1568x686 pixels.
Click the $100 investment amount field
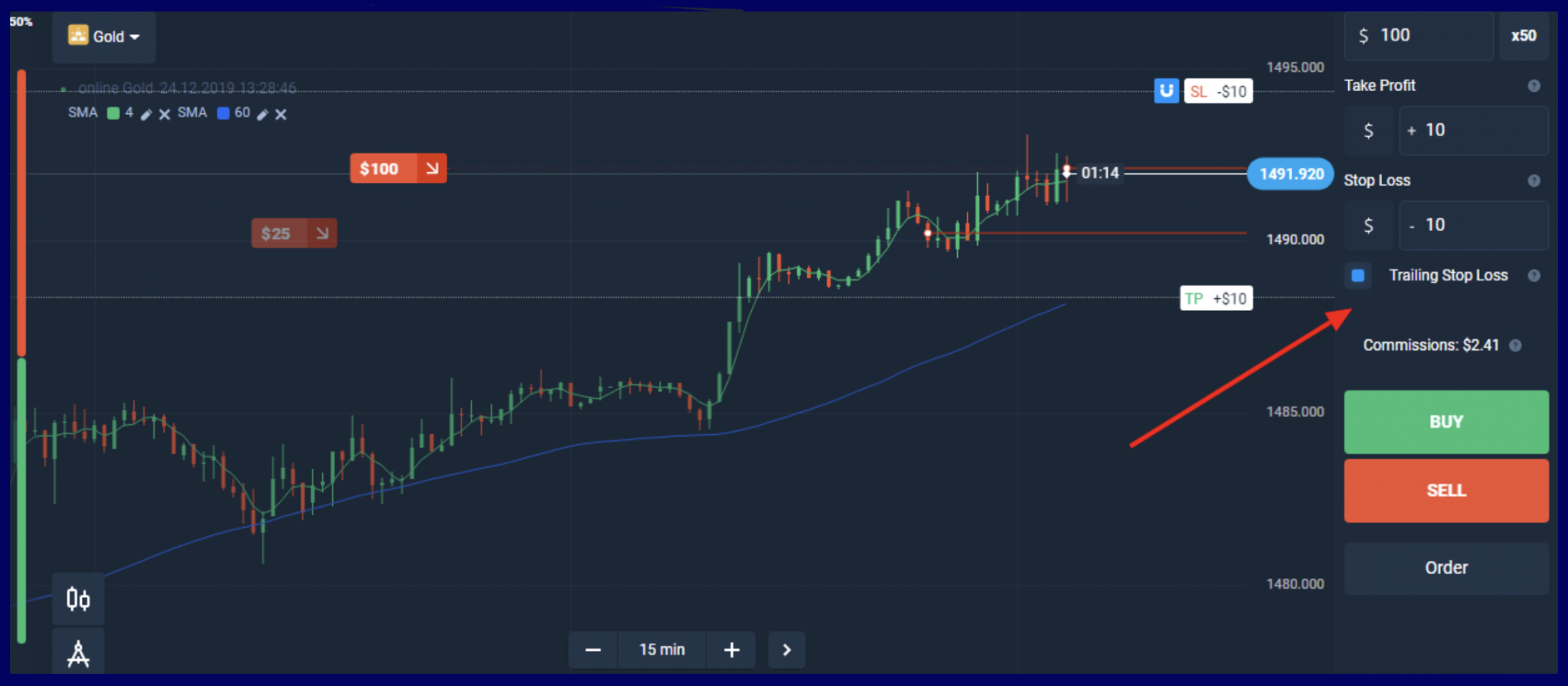pyautogui.click(x=1419, y=36)
